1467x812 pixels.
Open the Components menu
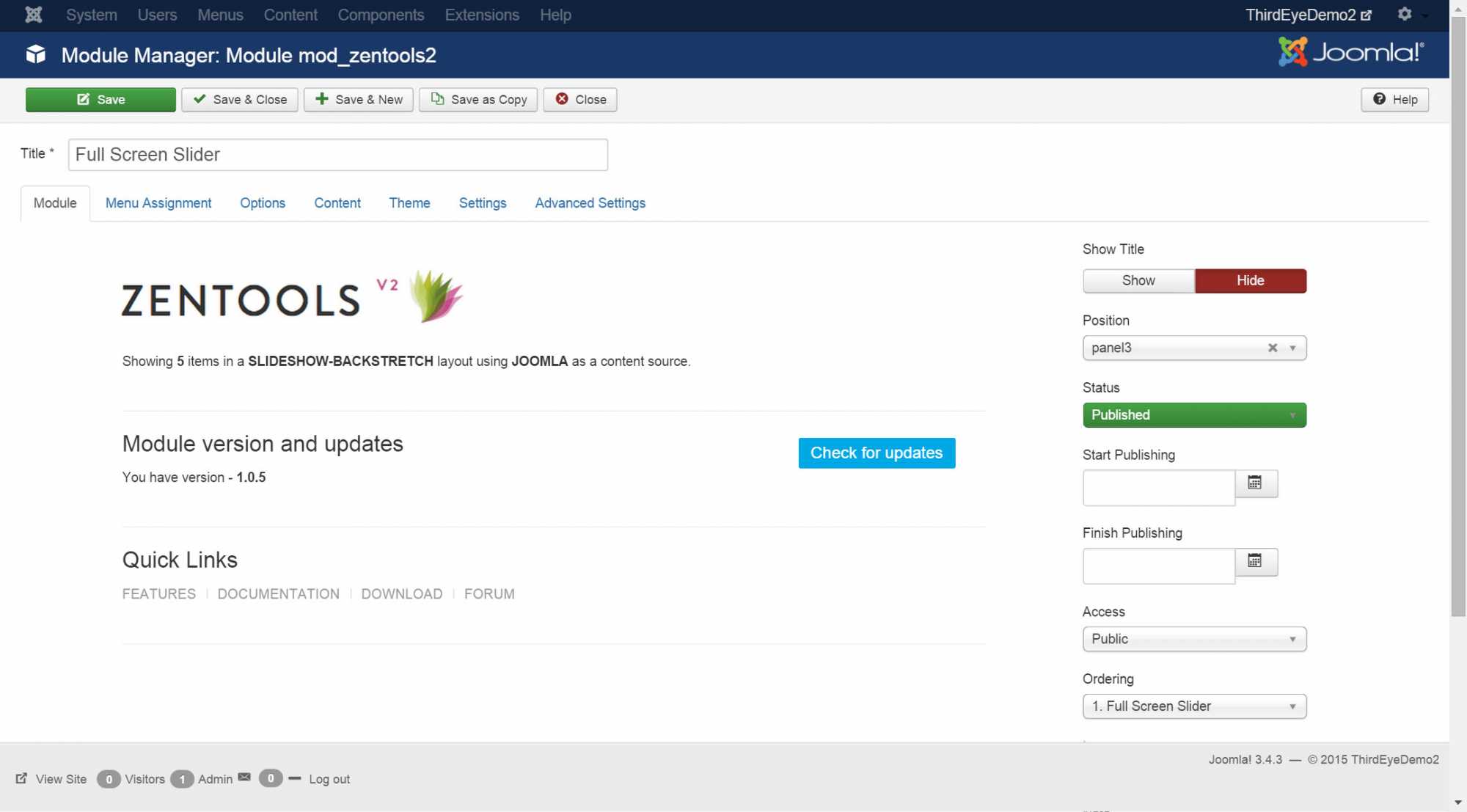(x=381, y=15)
